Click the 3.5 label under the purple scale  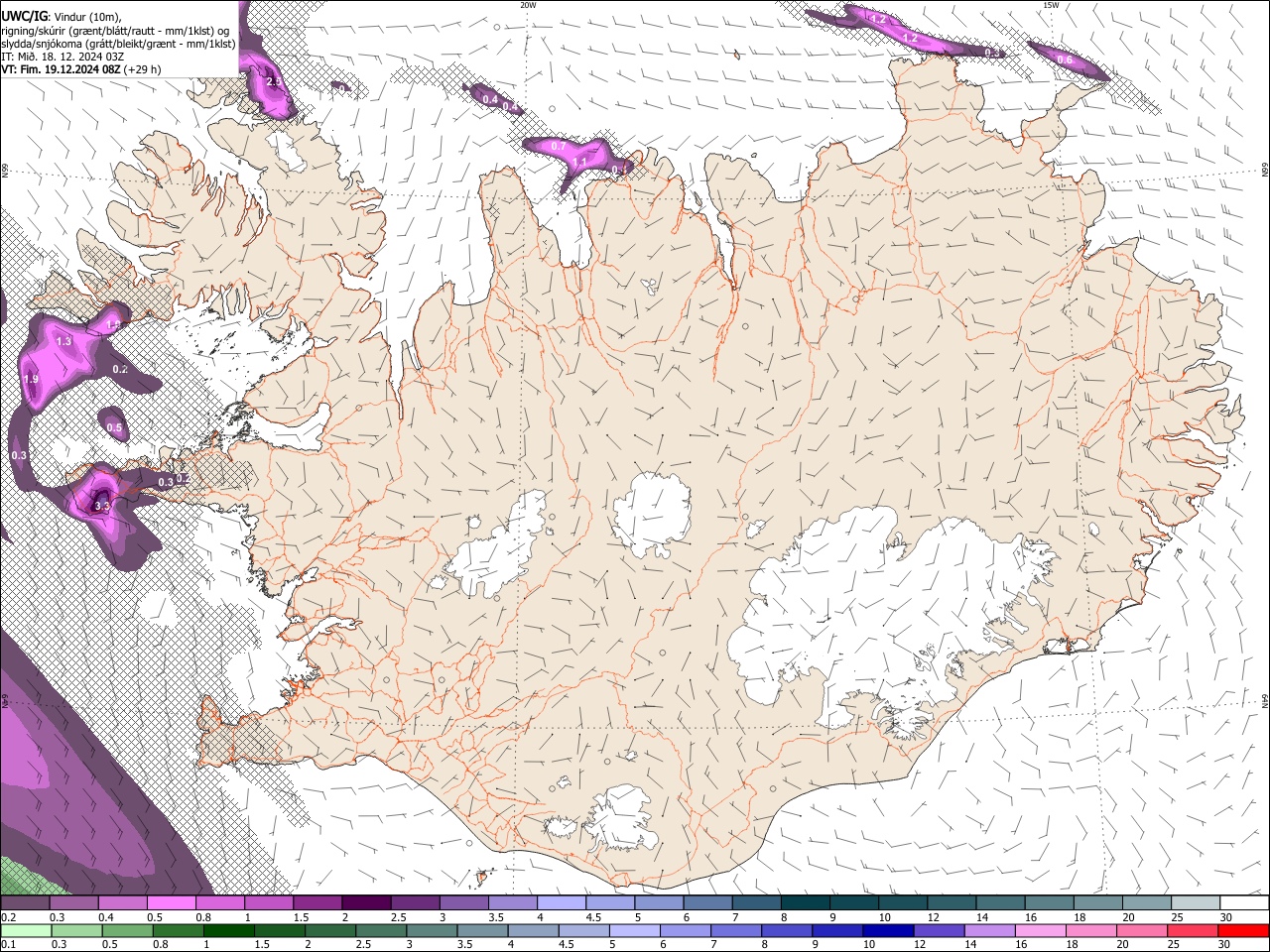tap(494, 918)
